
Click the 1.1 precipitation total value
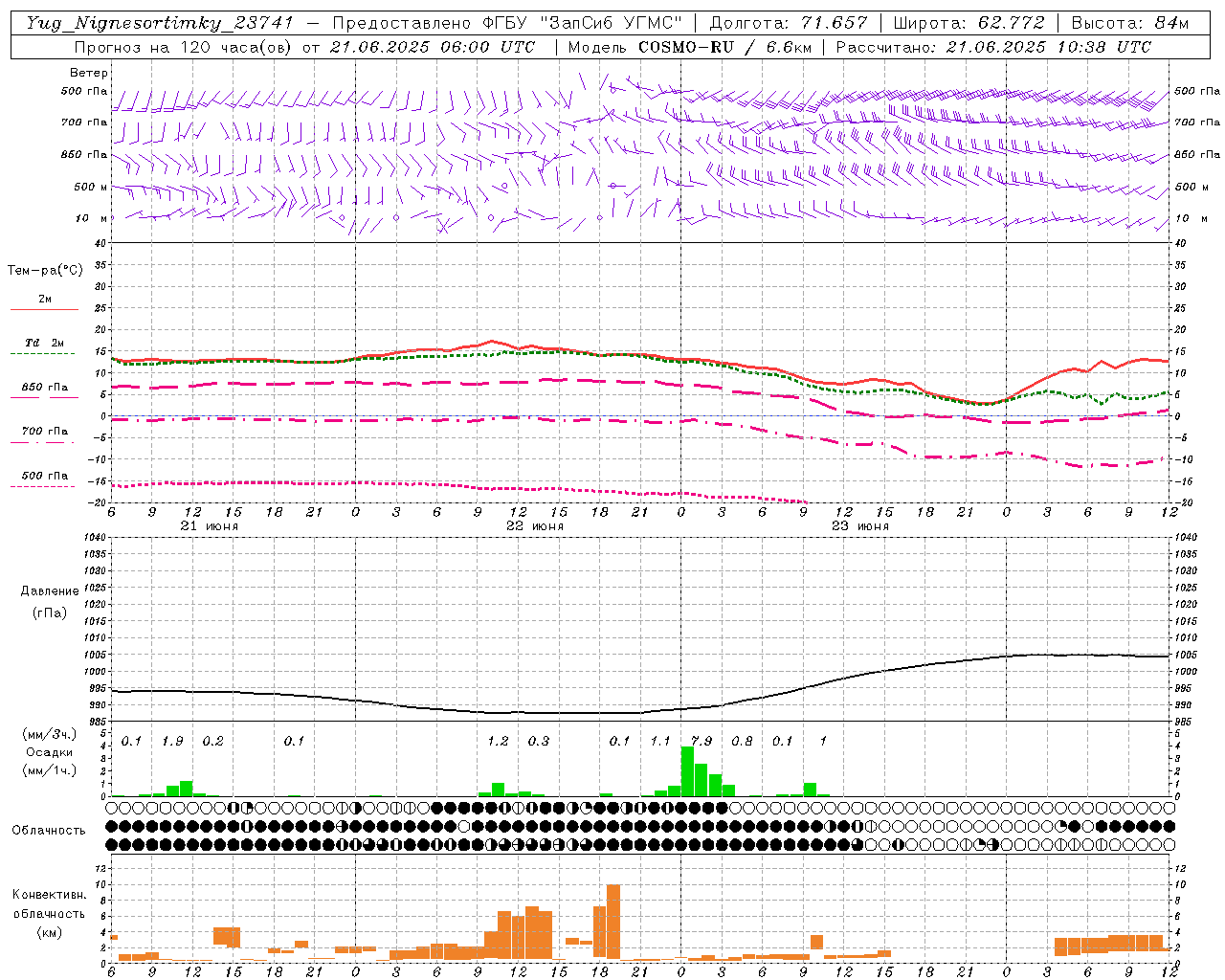[660, 741]
